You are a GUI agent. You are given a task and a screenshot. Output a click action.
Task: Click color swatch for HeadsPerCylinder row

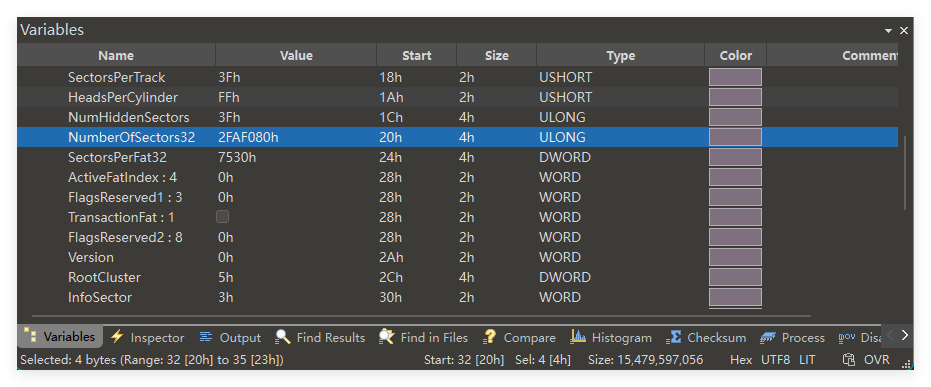tap(735, 97)
